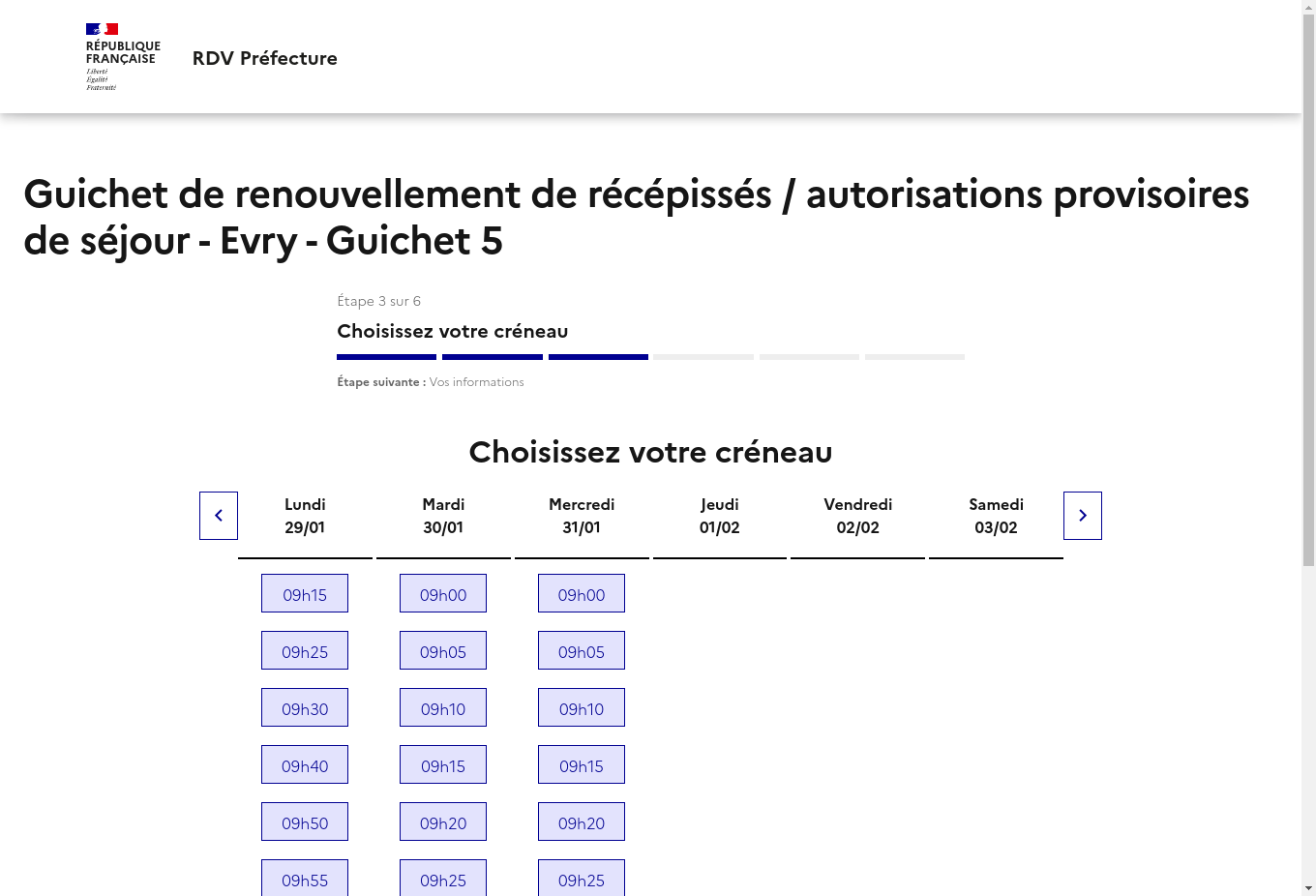Click 'Étape suivante : Vos informations' text
Screen dimensions: 1316x896
coord(431,382)
